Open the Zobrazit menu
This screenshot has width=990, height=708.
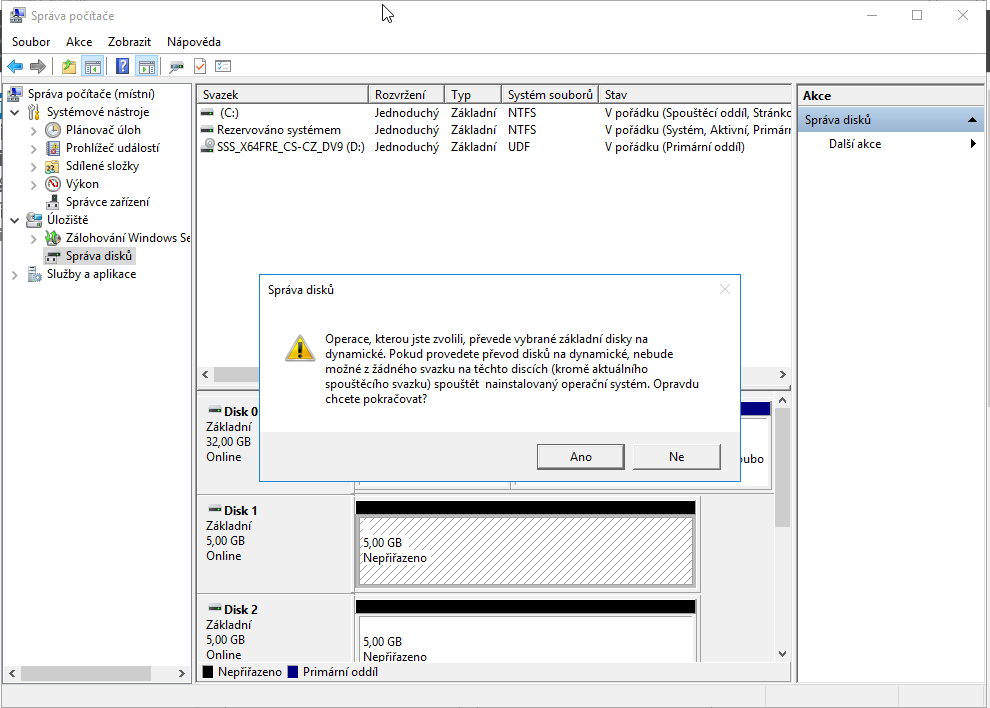coord(129,42)
